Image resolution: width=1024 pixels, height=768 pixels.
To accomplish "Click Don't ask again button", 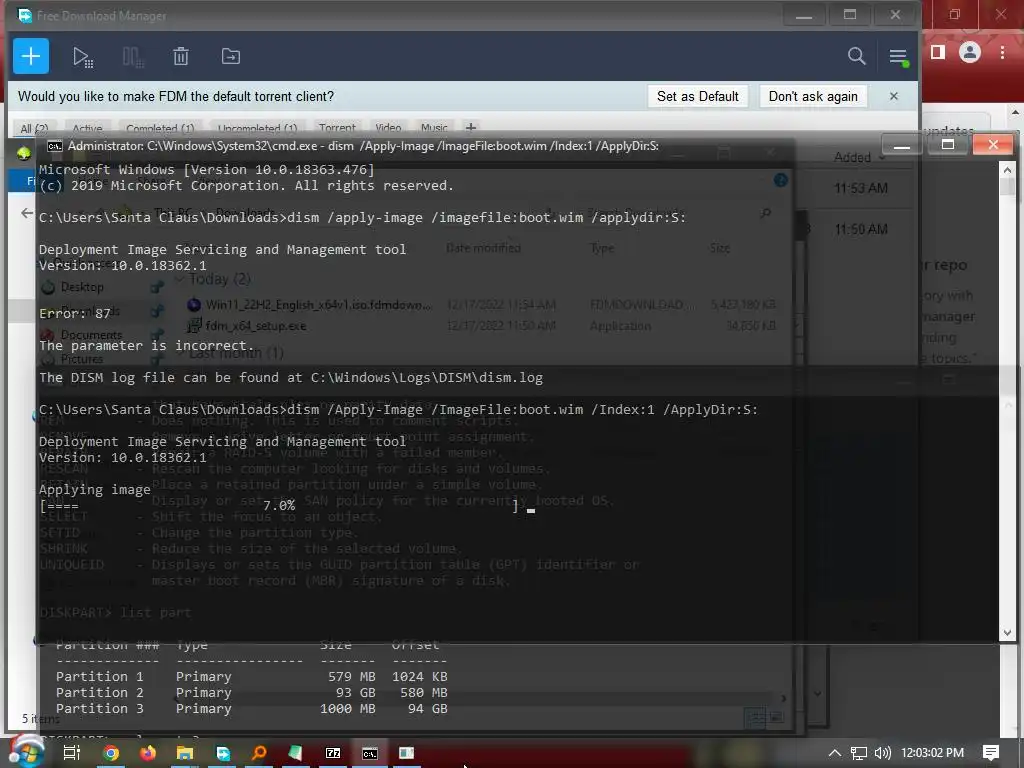I will 813,97.
